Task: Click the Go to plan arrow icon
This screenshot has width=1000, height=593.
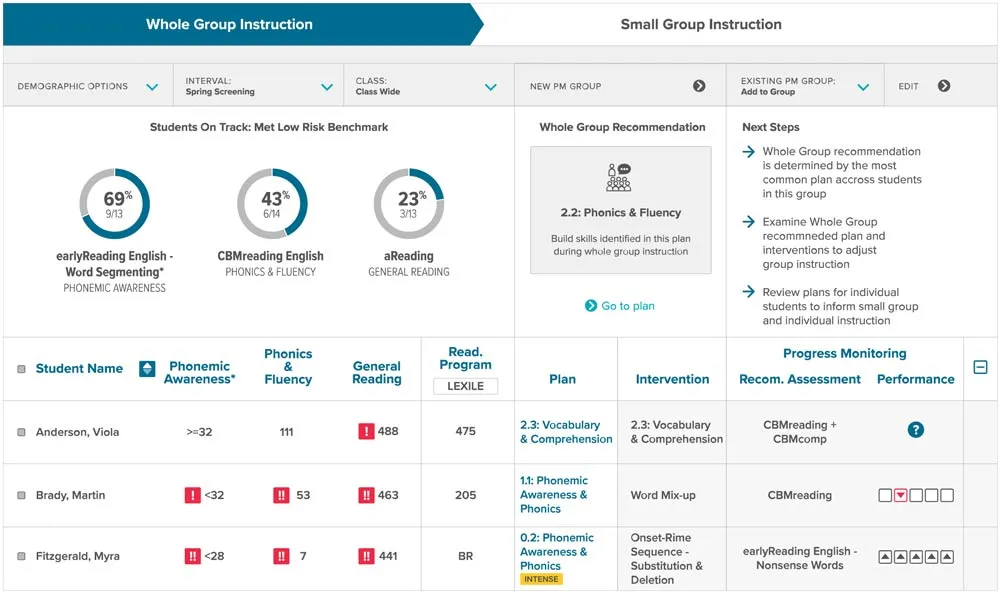Action: pos(591,306)
